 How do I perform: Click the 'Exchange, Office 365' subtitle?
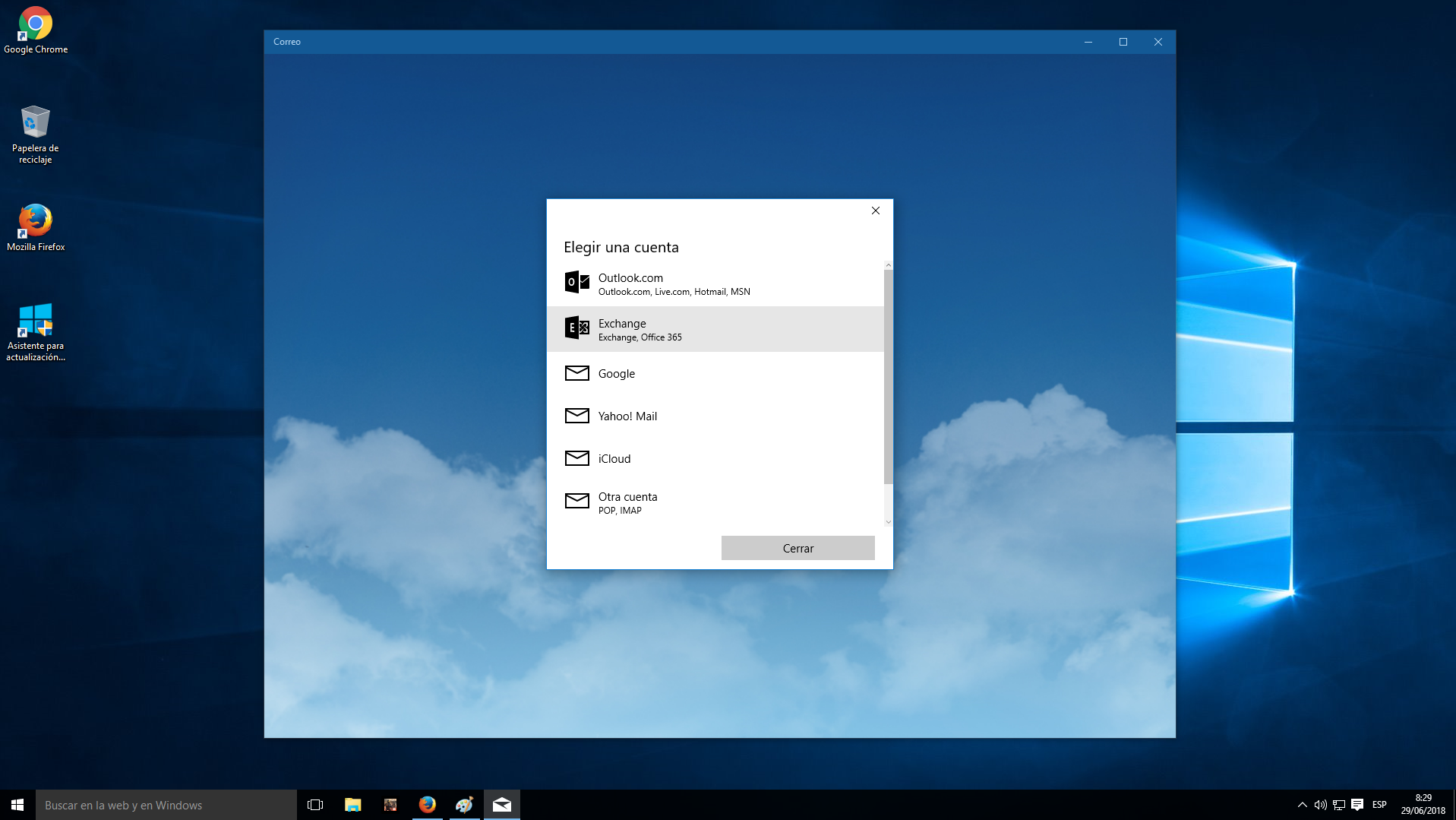click(640, 337)
